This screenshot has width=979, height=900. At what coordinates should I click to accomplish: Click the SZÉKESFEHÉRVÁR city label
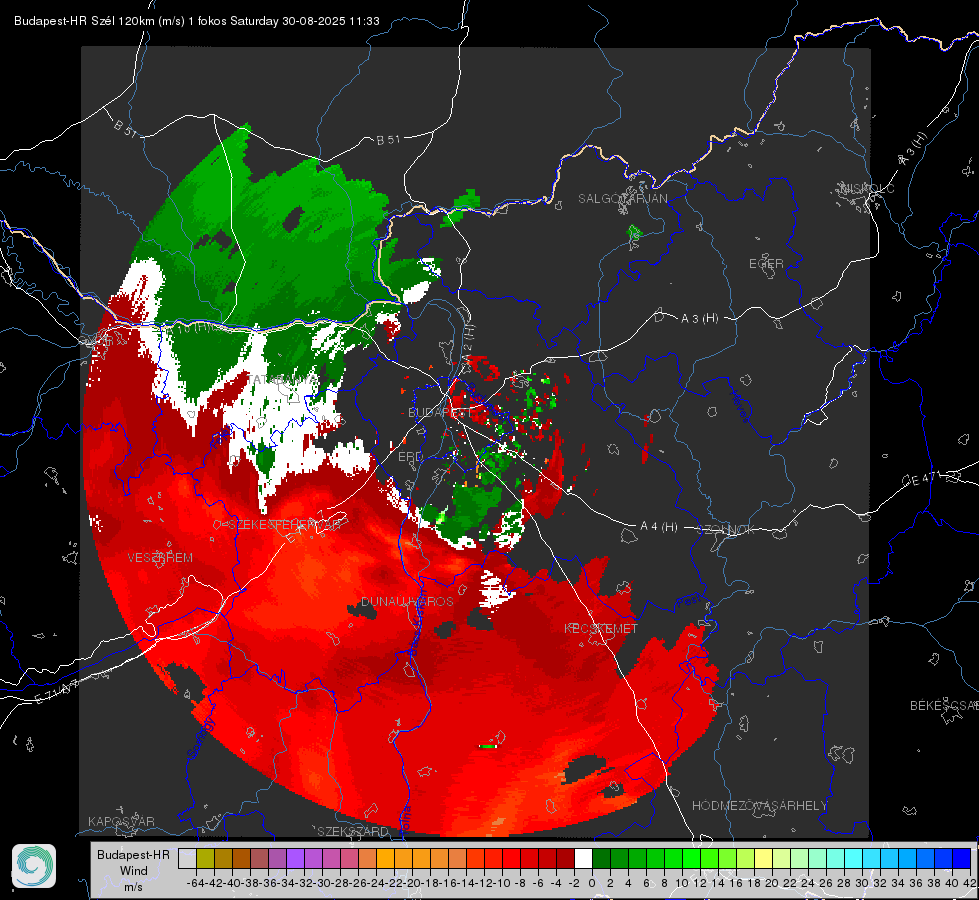pyautogui.click(x=283, y=525)
